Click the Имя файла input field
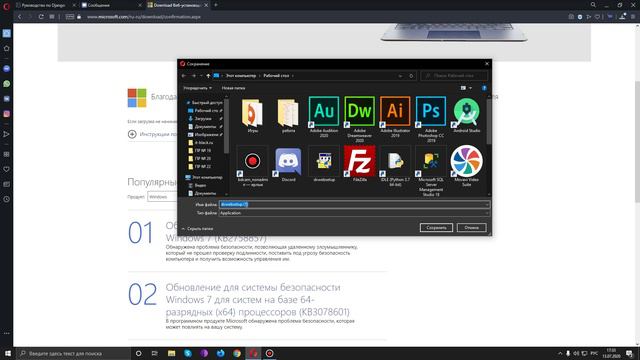Screen dimensions: 640x360 354,204
